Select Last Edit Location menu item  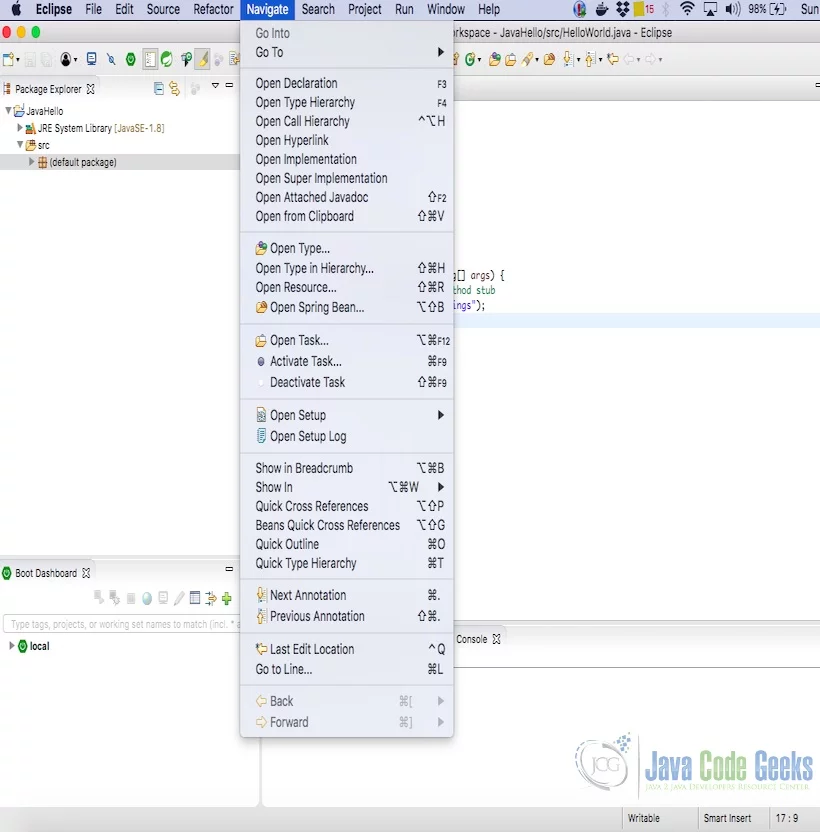[347, 649]
